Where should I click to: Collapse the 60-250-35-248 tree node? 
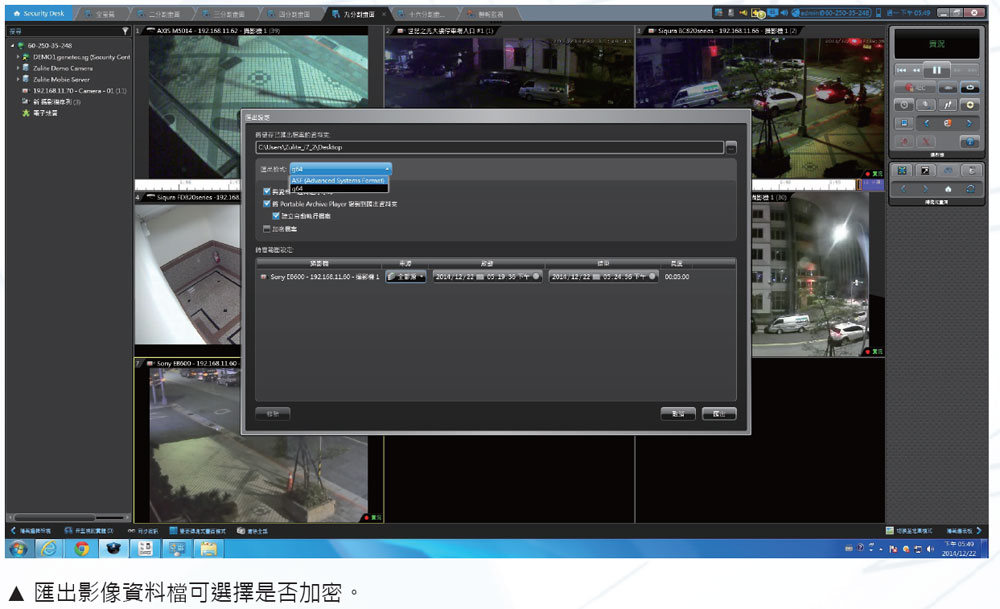coord(13,46)
